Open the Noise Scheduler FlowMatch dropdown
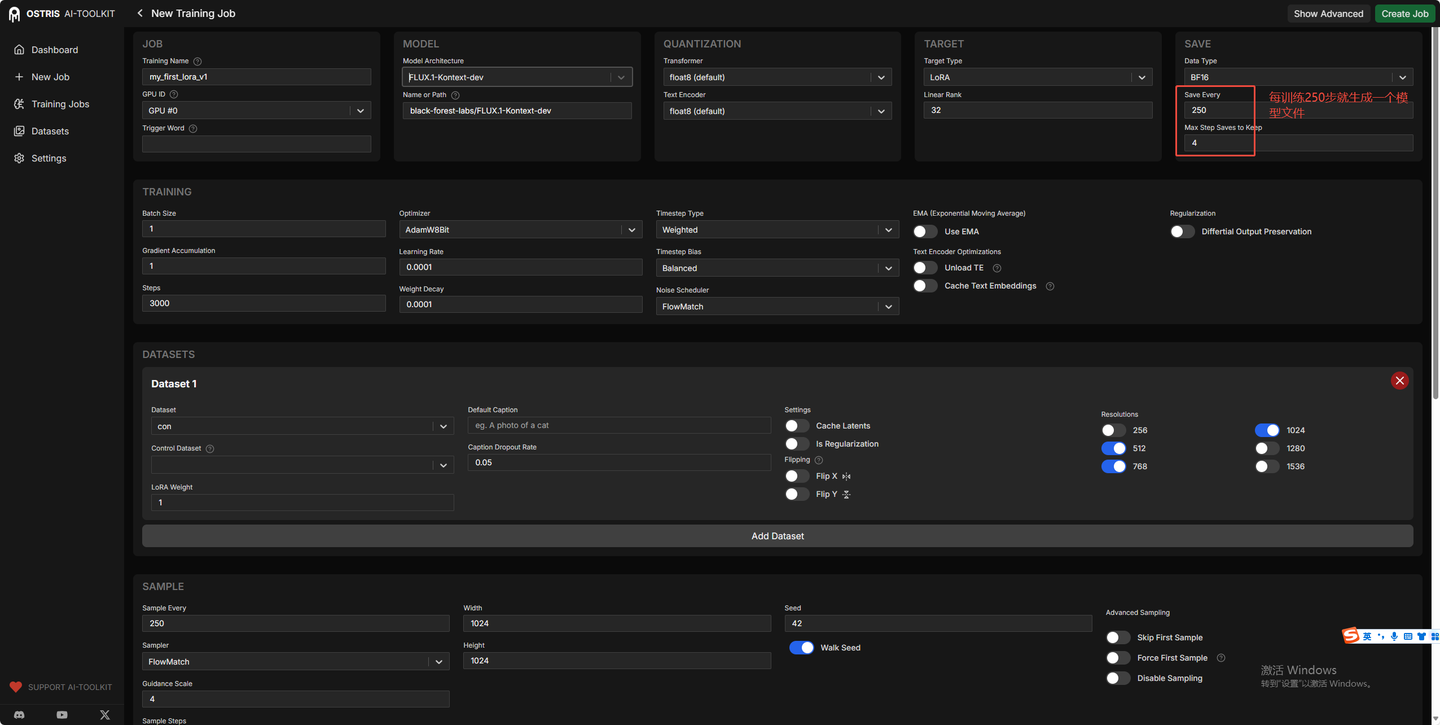The height and width of the screenshot is (725, 1440). [777, 307]
